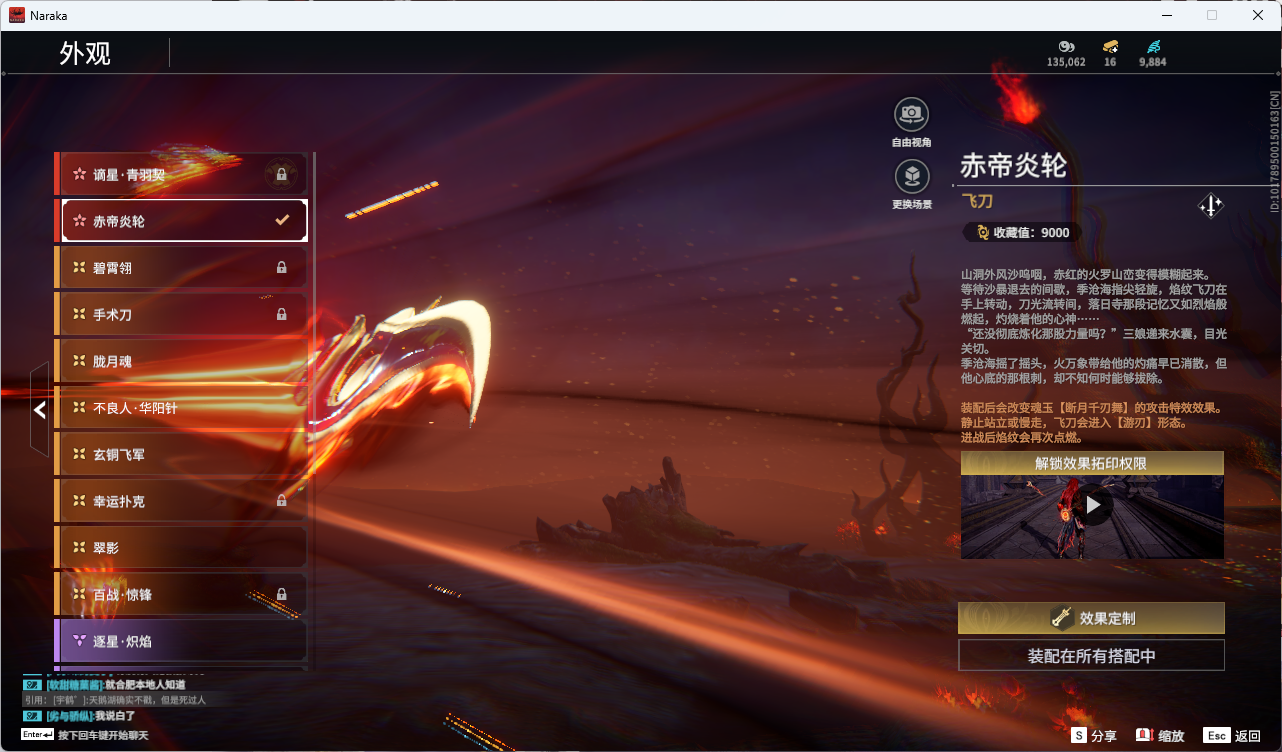The height and width of the screenshot is (752, 1282).
Task: Click the teal feather currency icon showing 9,884
Action: point(1153,46)
